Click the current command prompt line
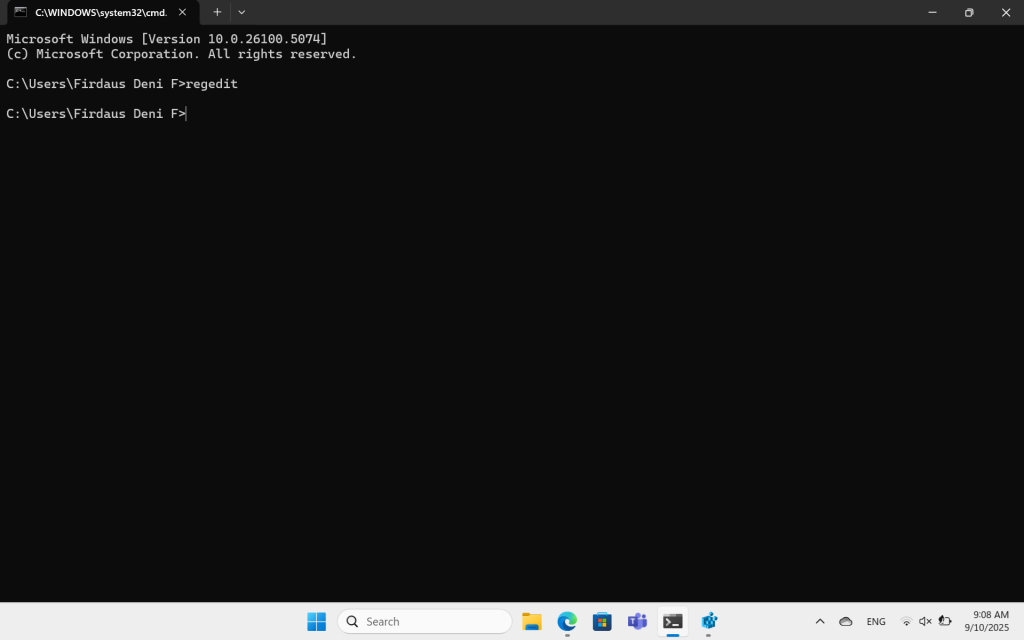Viewport: 1024px width, 640px height. tap(96, 114)
